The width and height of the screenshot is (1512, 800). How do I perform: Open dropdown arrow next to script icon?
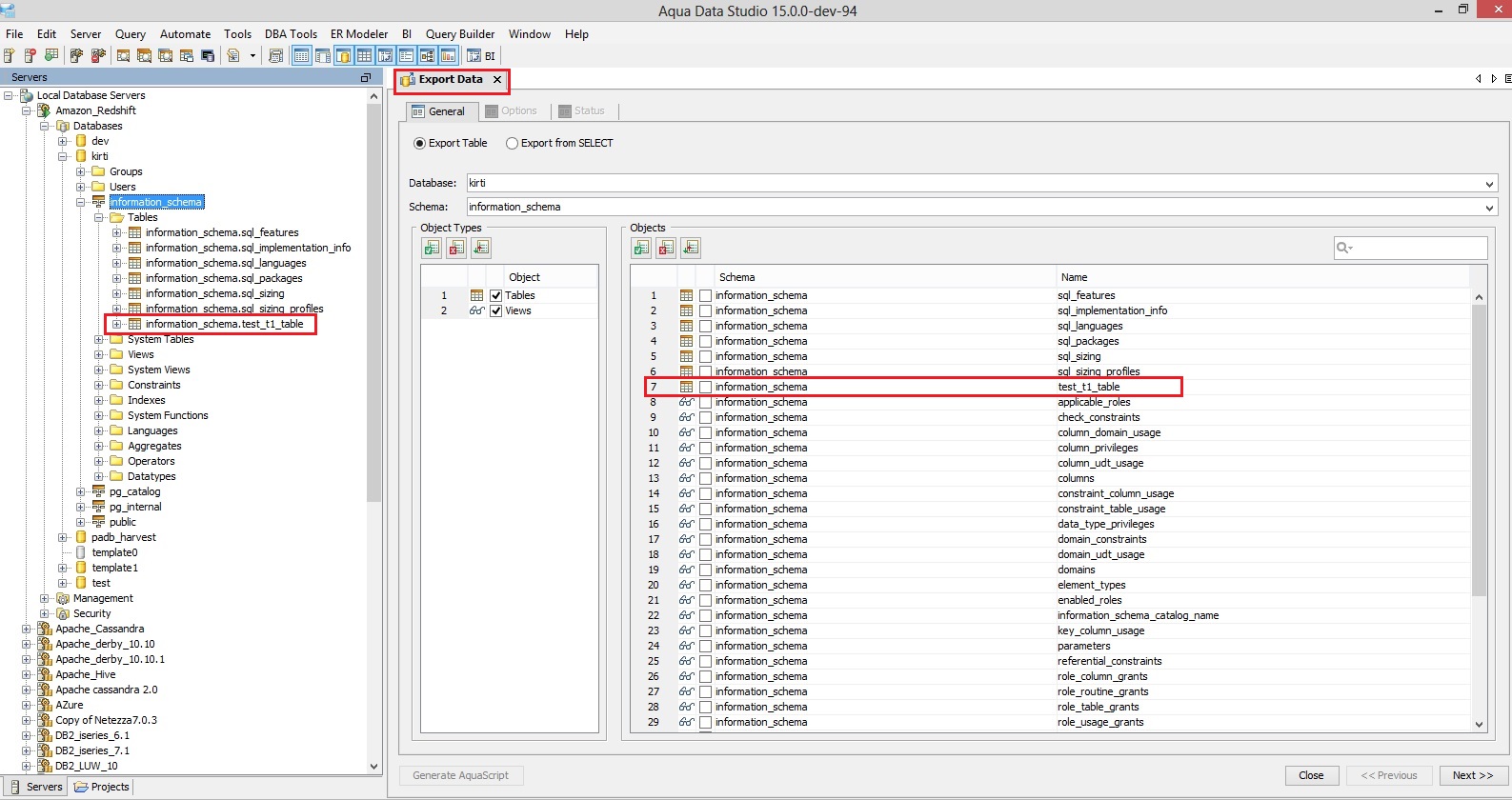click(252, 56)
